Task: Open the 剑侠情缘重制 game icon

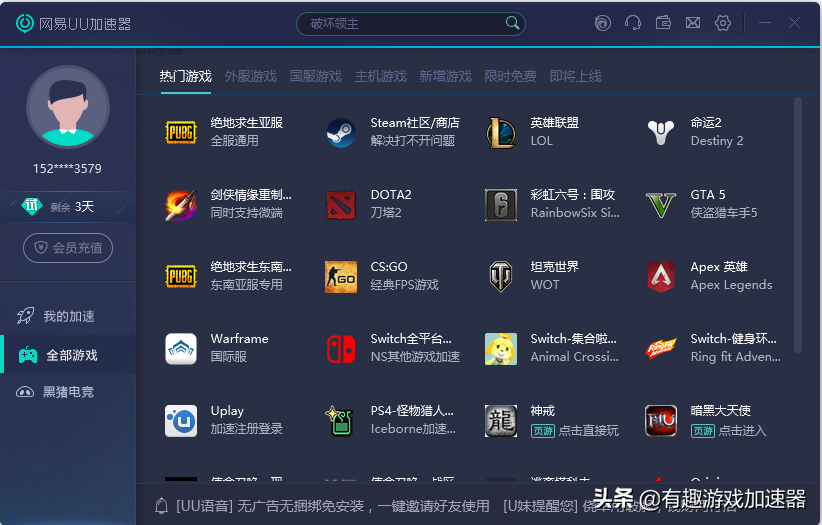Action: tap(181, 205)
